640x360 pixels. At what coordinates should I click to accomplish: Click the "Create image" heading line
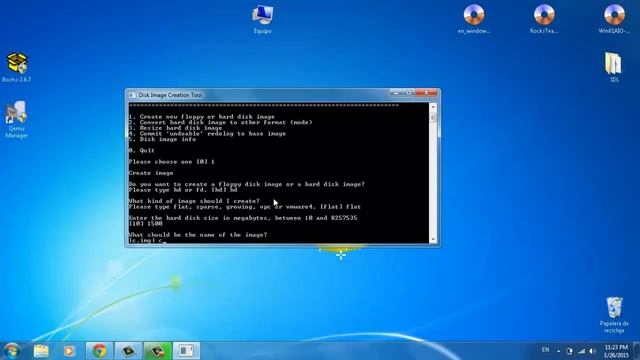point(151,173)
